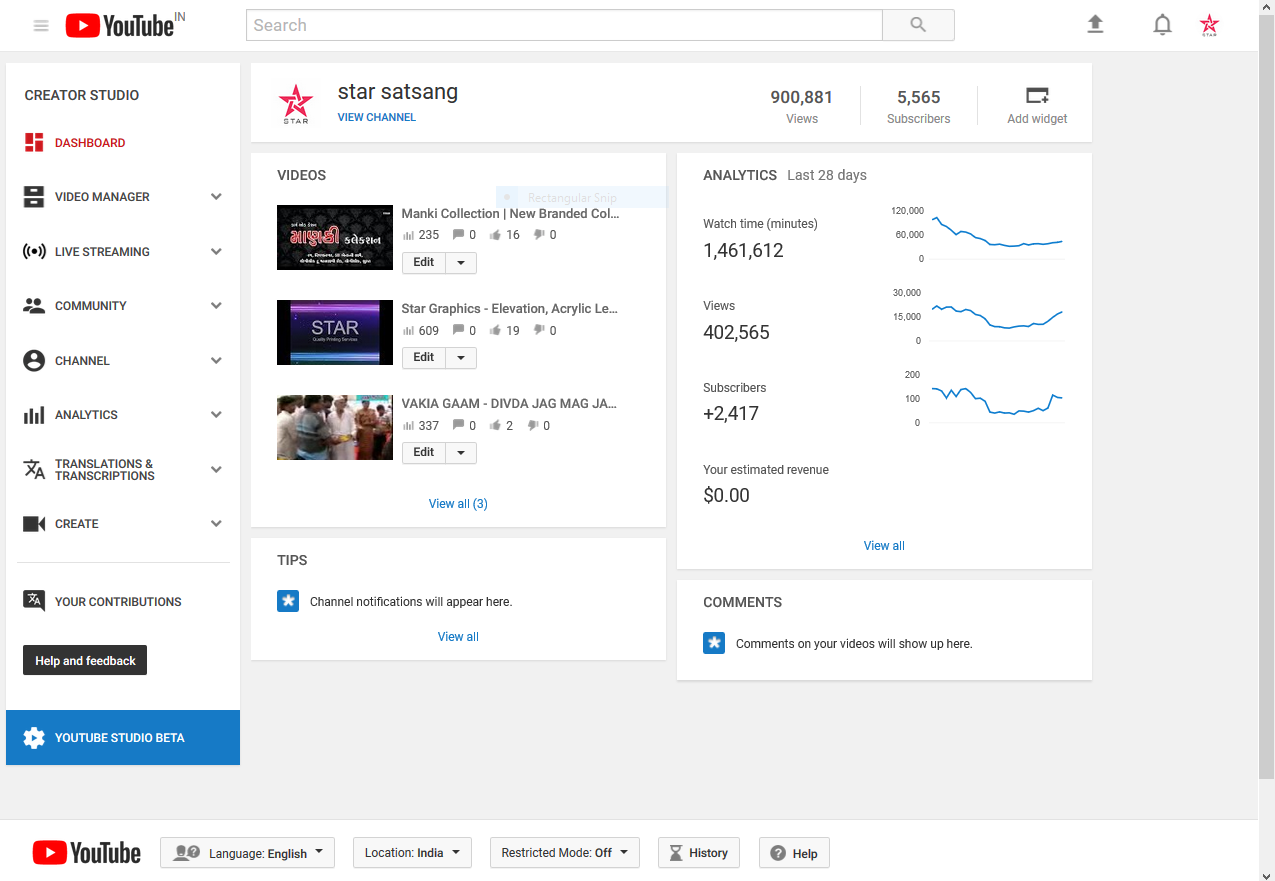Click the Community people icon
Image resolution: width=1275 pixels, height=881 pixels.
34,306
